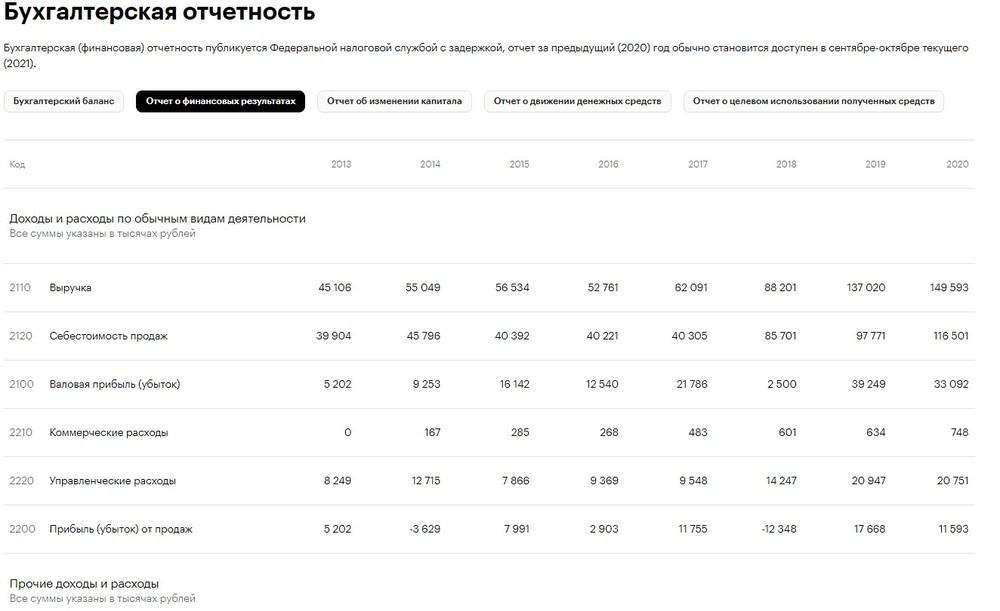Click the Выручка row label

tap(70, 288)
